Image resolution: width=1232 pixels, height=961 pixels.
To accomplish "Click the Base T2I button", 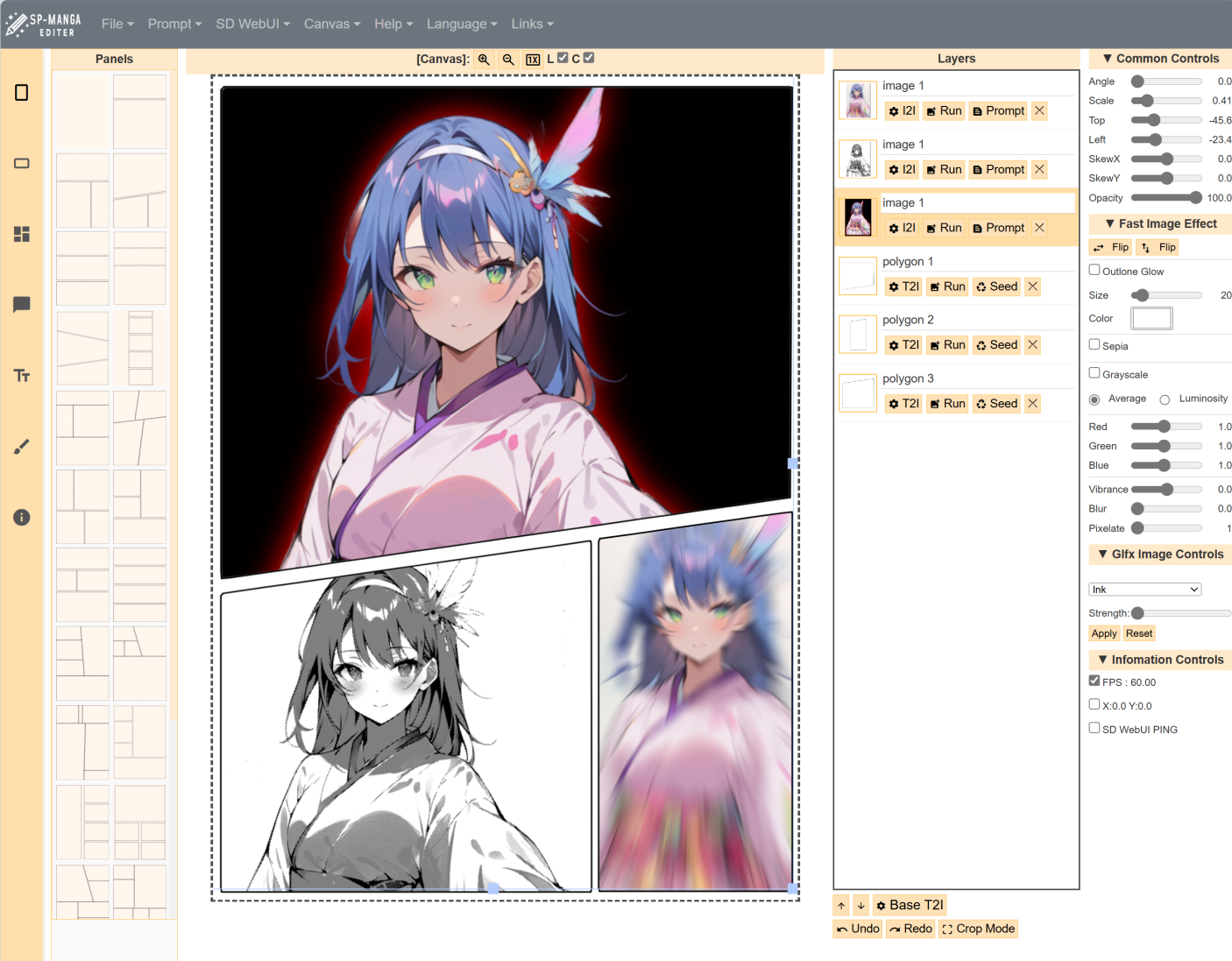I will point(910,905).
